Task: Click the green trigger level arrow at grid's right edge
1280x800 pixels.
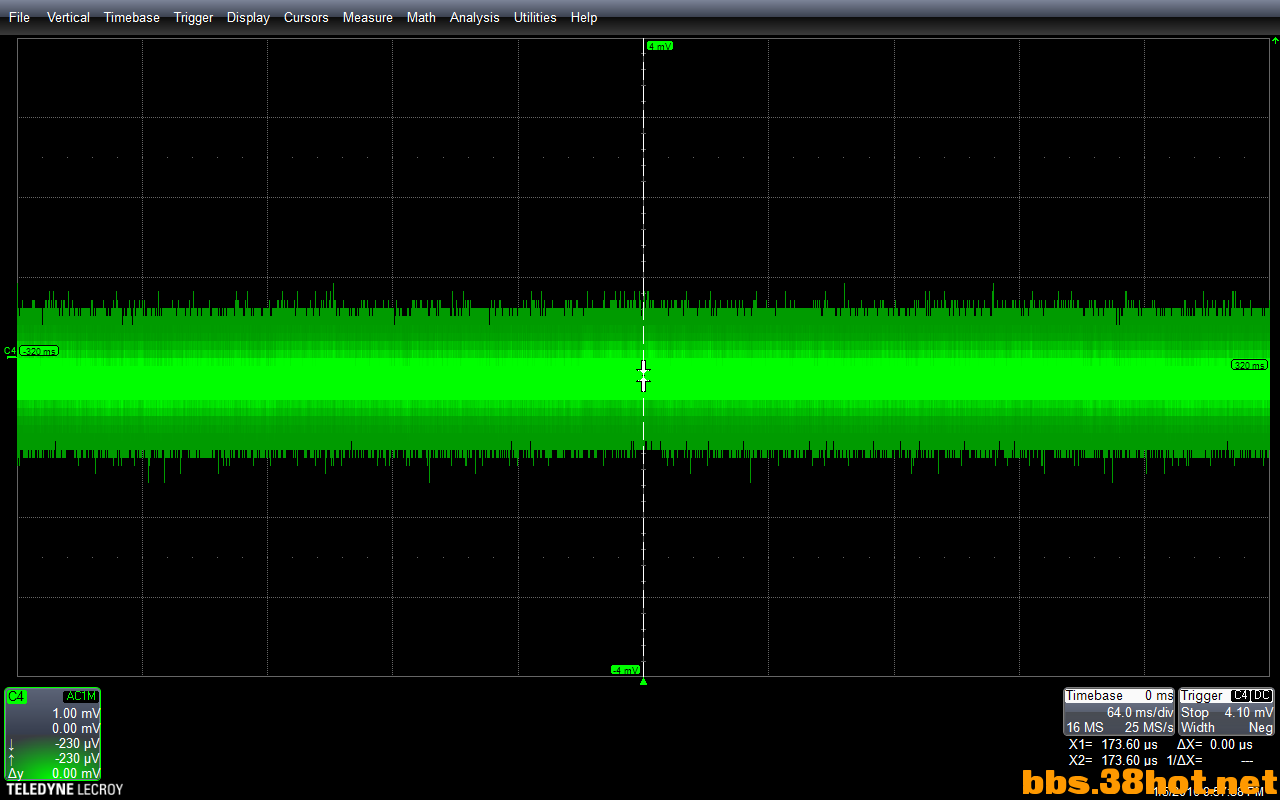Action: 1275,41
